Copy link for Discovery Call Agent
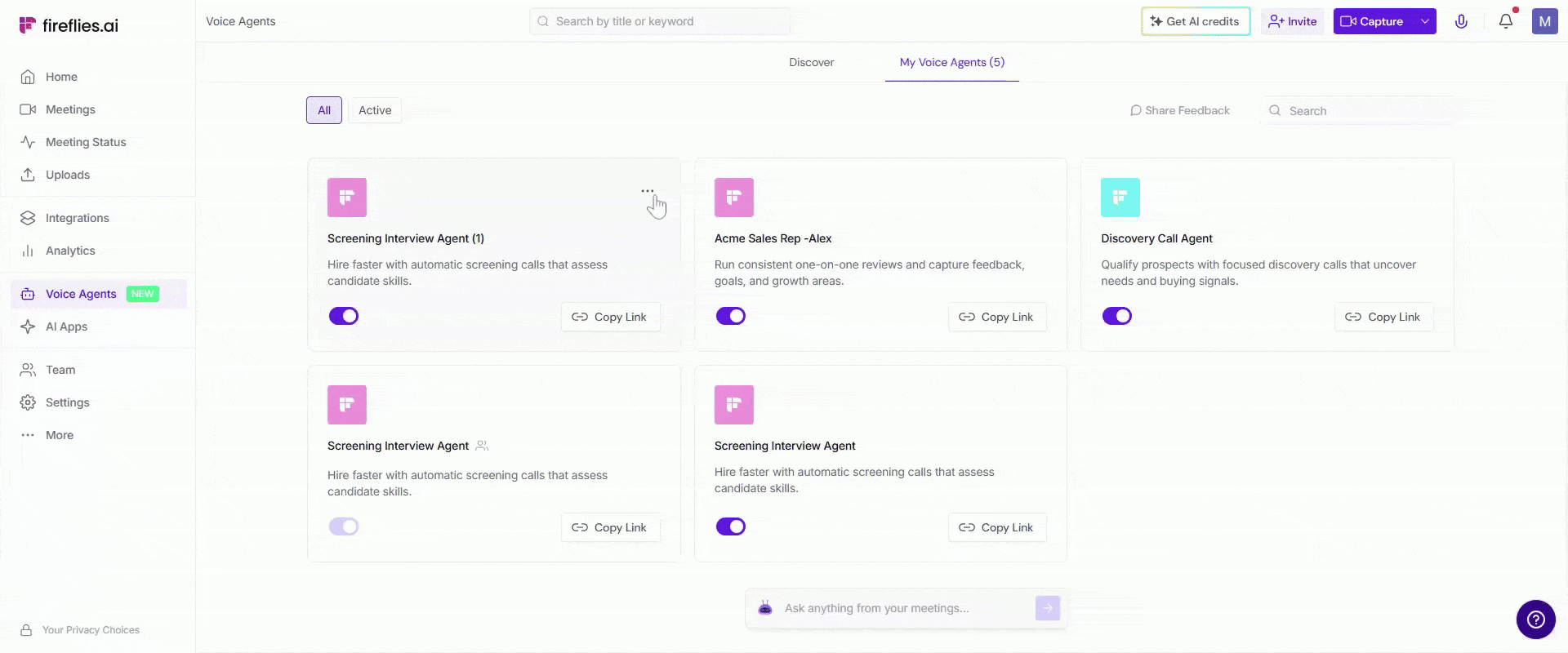Image resolution: width=1568 pixels, height=653 pixels. tap(1383, 317)
